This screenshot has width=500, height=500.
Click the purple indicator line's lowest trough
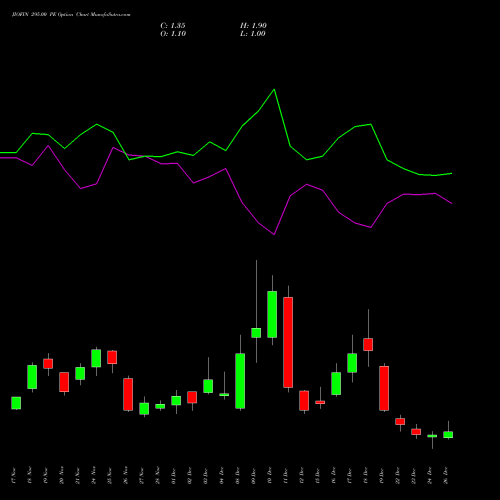(274, 234)
